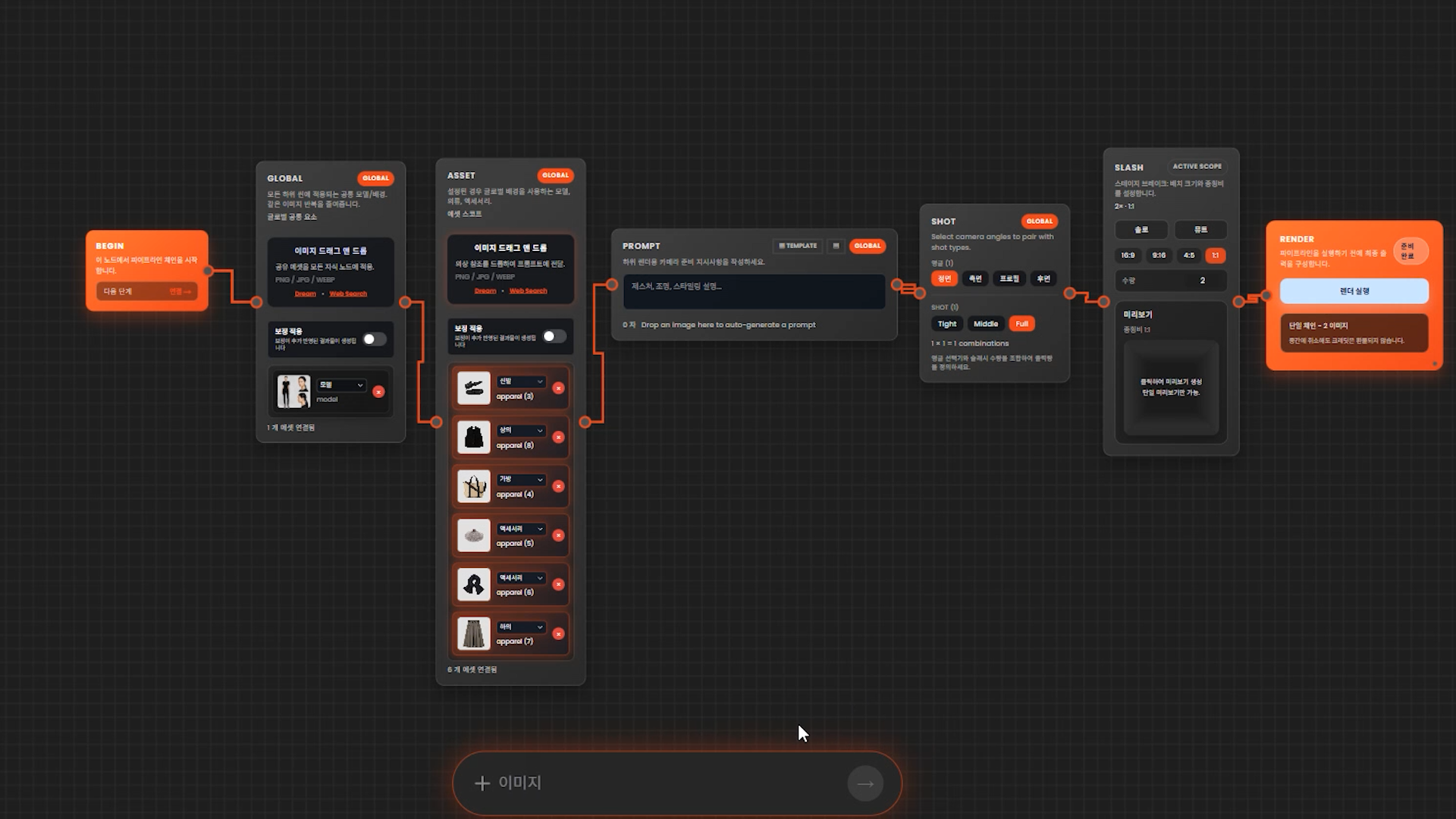Screen dimensions: 1456x819
Task: Click the PROMPT text input area
Action: coord(754,292)
